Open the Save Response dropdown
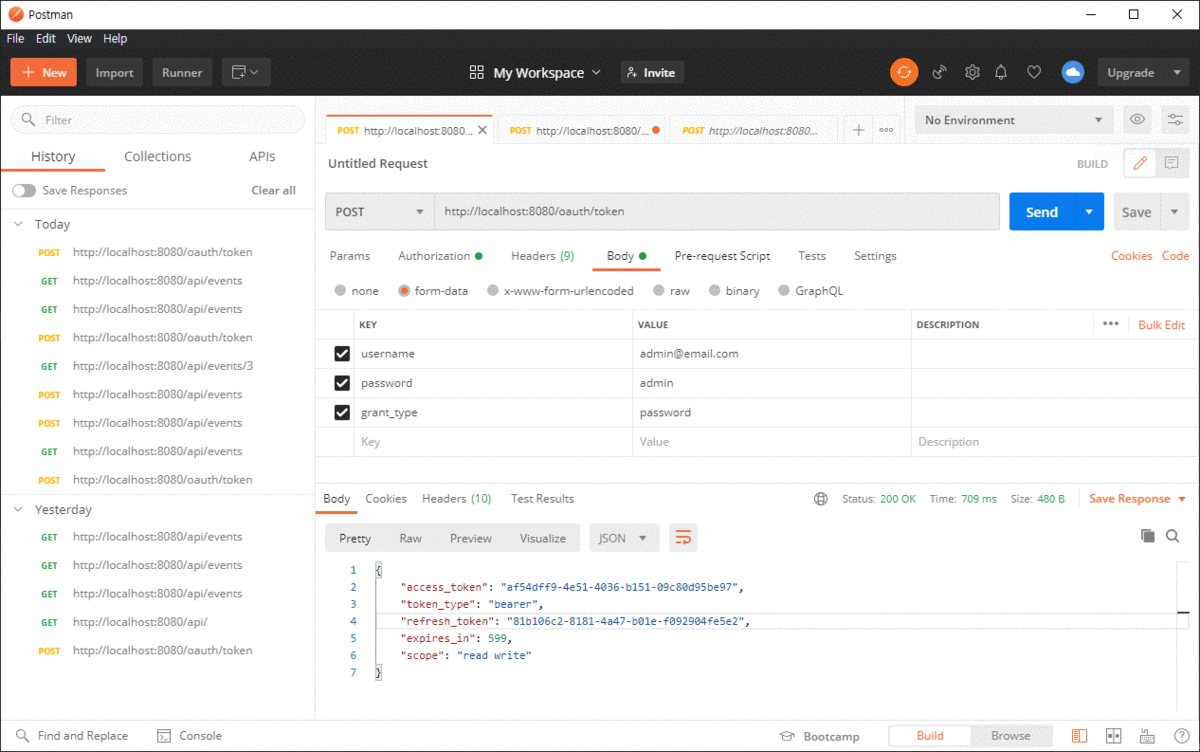The image size is (1200, 752). click(x=1138, y=498)
